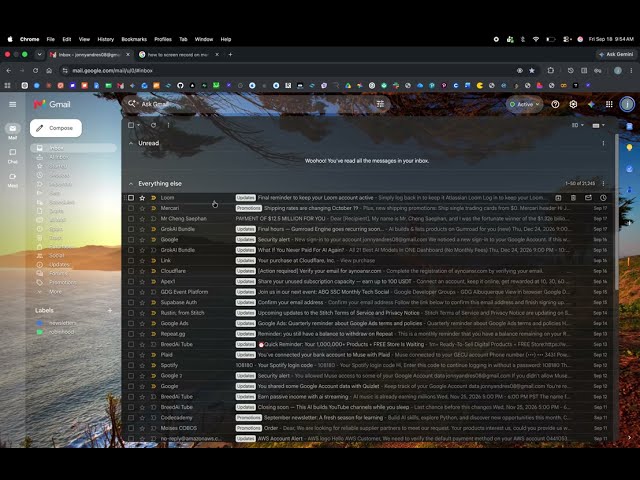Show search options filter icon
Image resolution: width=640 pixels, height=480 pixels.
[380, 104]
